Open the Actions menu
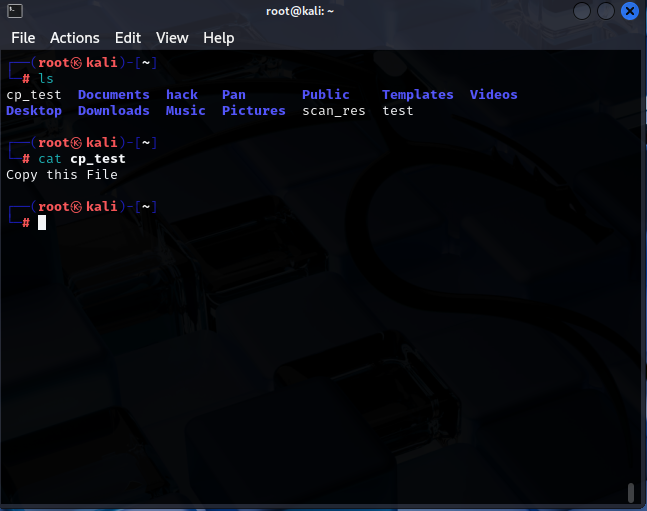Screen dimensions: 647x511 click(x=75, y=38)
